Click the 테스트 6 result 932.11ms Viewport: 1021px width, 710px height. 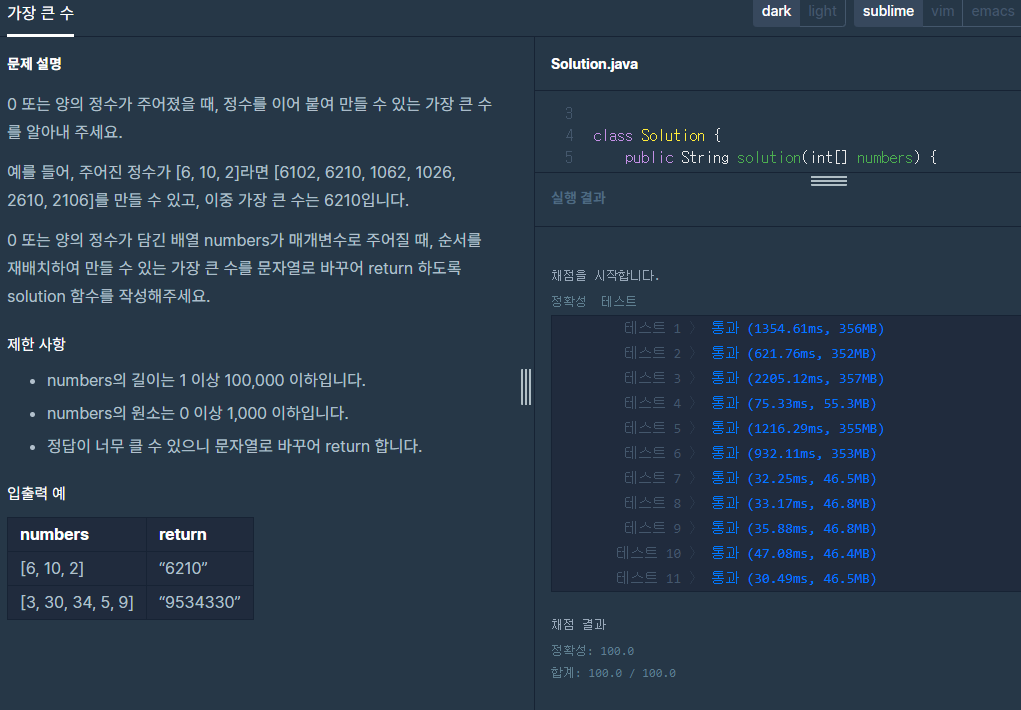tap(794, 453)
